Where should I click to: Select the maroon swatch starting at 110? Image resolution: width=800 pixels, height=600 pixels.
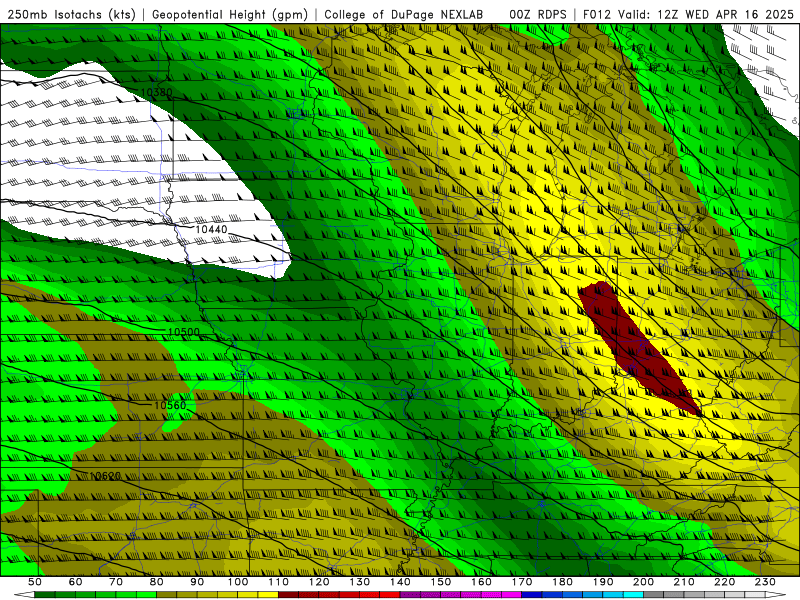288,594
